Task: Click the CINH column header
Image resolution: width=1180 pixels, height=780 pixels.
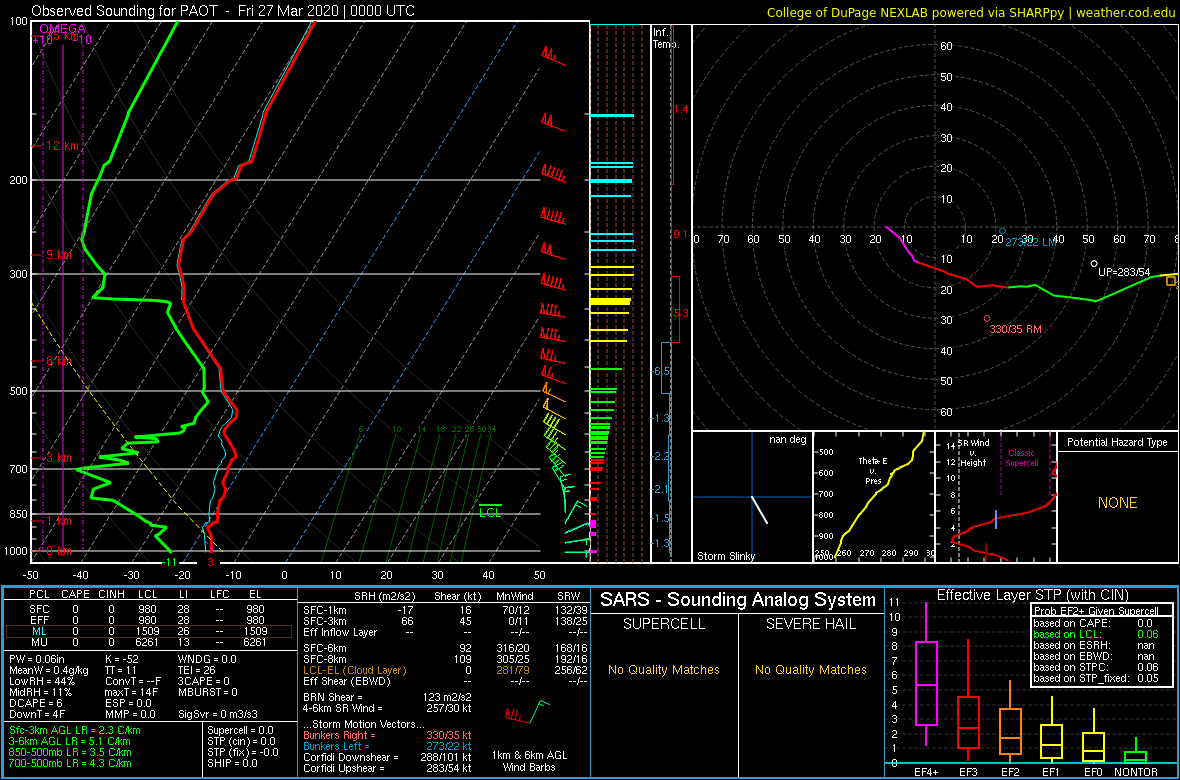Action: coord(113,596)
